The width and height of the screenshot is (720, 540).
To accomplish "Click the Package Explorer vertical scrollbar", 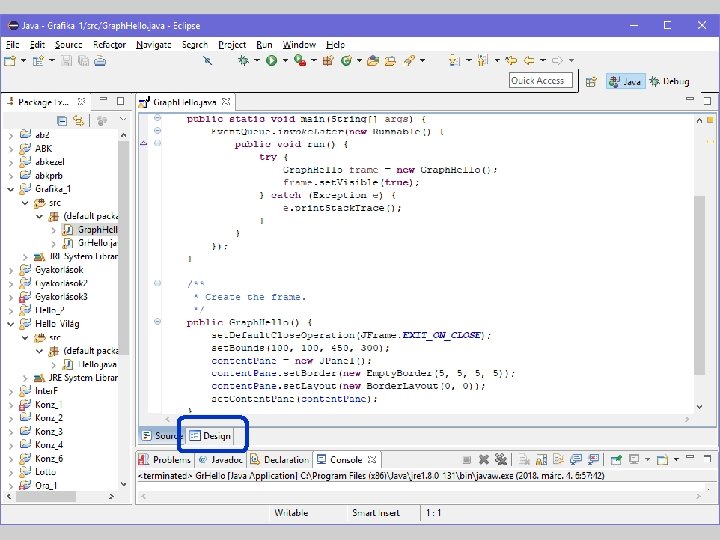I will pyautogui.click(x=123, y=248).
